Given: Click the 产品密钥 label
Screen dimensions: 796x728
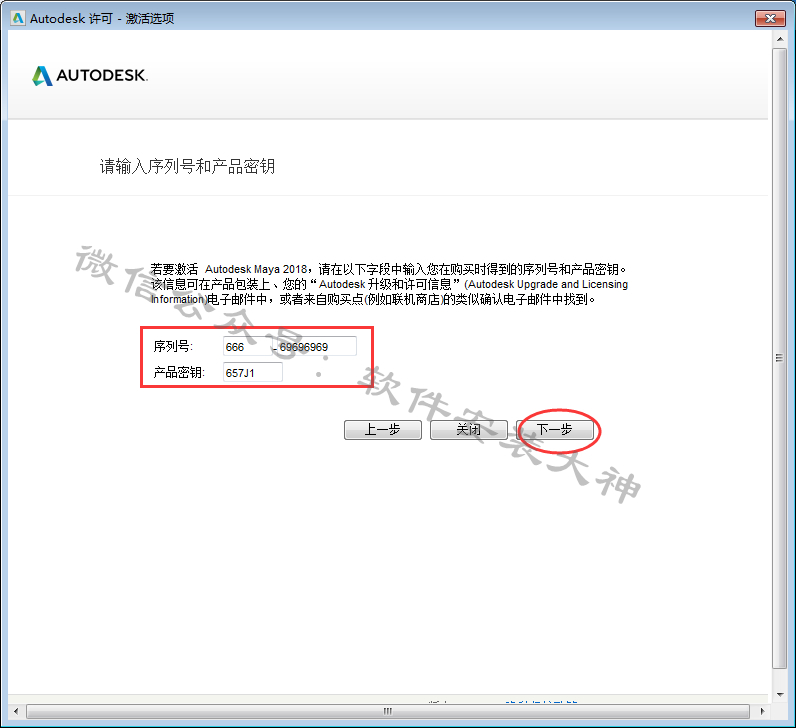Looking at the screenshot, I should 179,373.
